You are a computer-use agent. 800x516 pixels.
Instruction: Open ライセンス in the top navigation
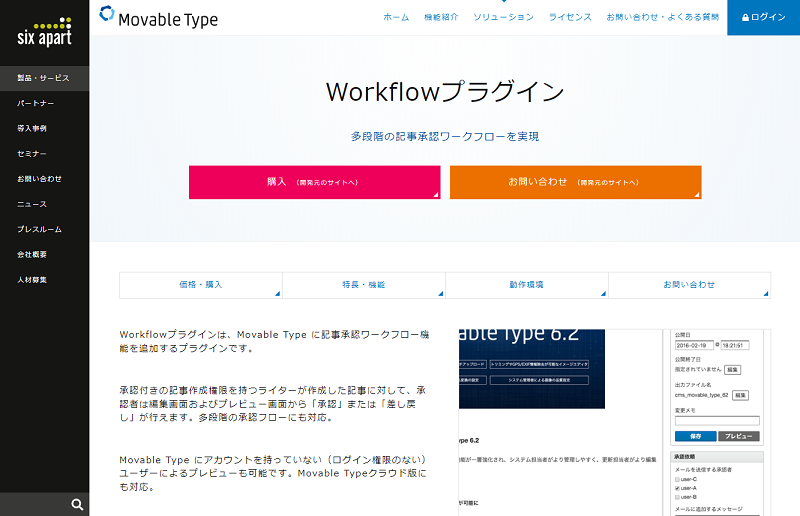point(570,17)
